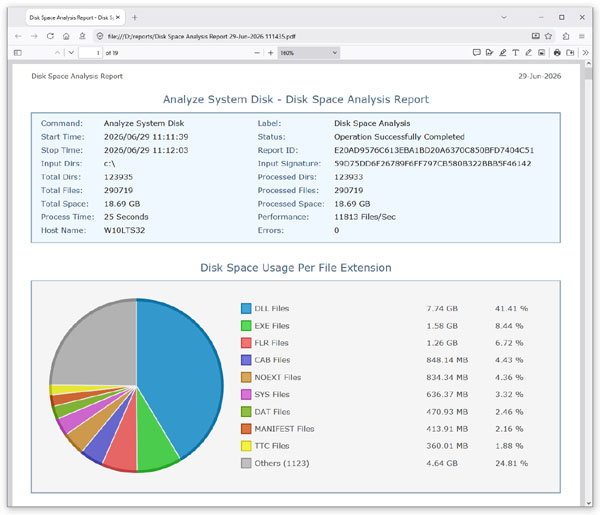The width and height of the screenshot is (600, 515).
Task: Click the DLL Files blue legend swatch
Action: point(246,308)
